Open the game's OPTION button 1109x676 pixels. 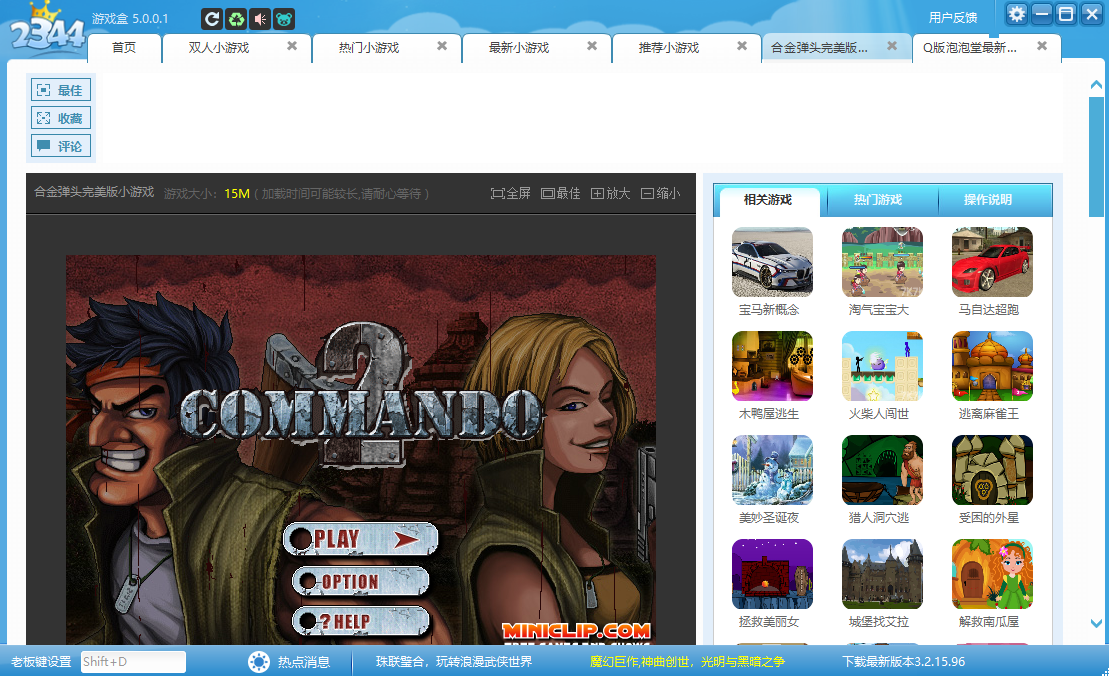(361, 581)
